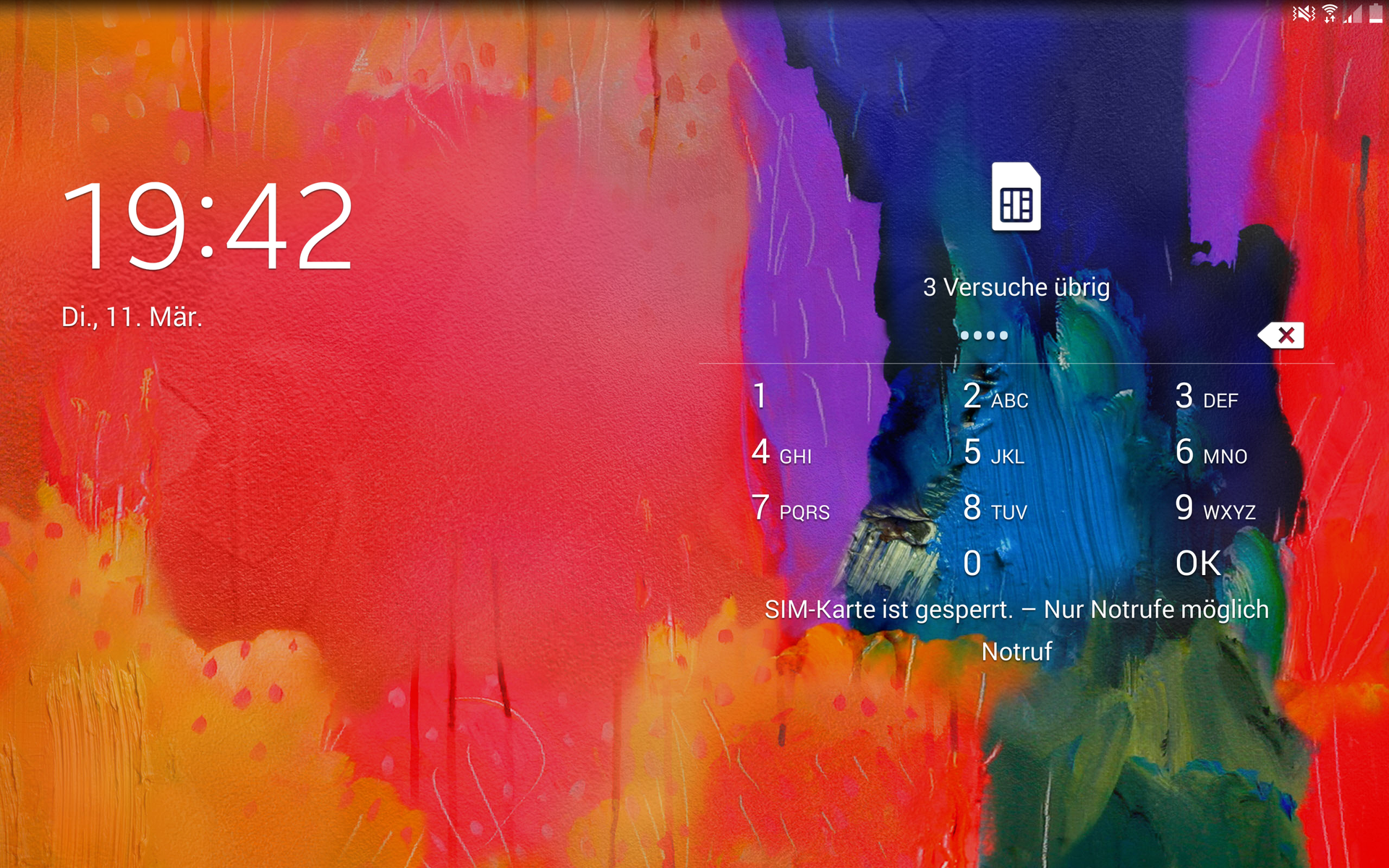Tap the PIN entry field dots

coord(984,336)
